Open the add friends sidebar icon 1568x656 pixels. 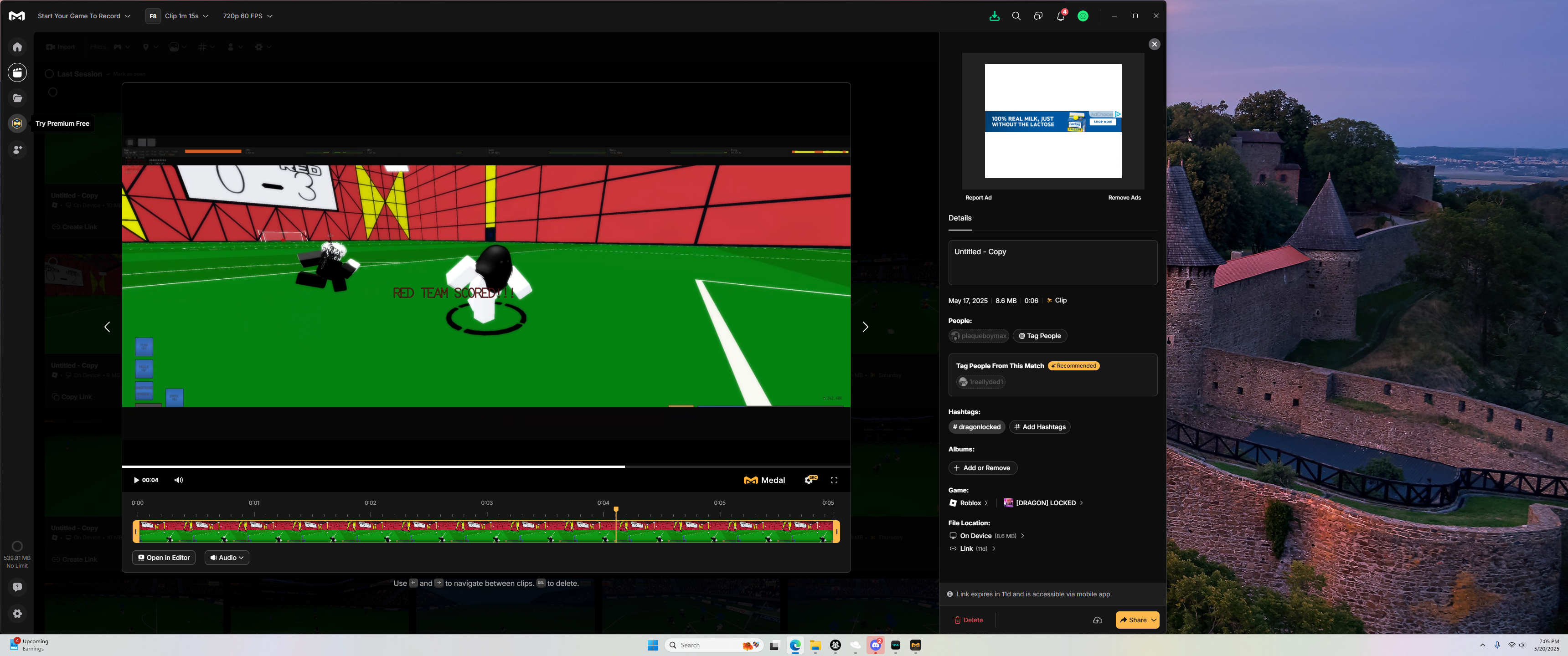tap(17, 149)
